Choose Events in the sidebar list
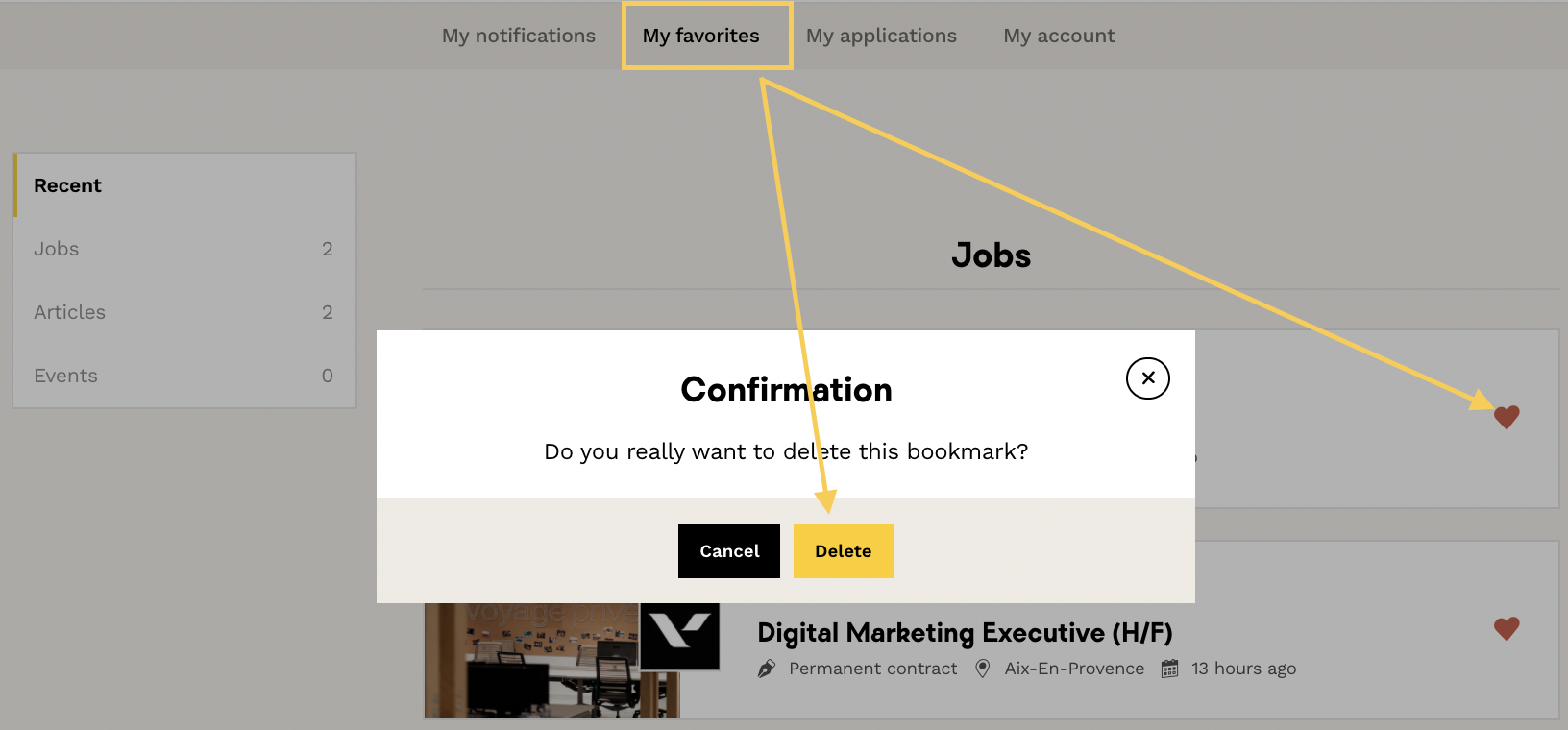Screen dimensions: 1568x730 tap(66, 376)
